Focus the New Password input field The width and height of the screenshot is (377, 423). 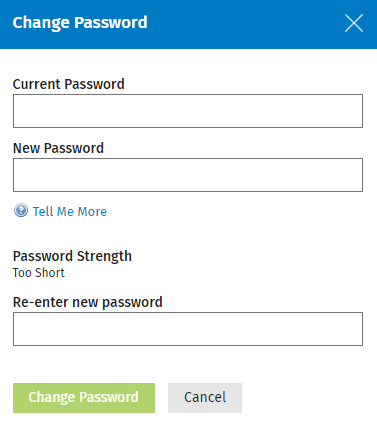(x=188, y=175)
